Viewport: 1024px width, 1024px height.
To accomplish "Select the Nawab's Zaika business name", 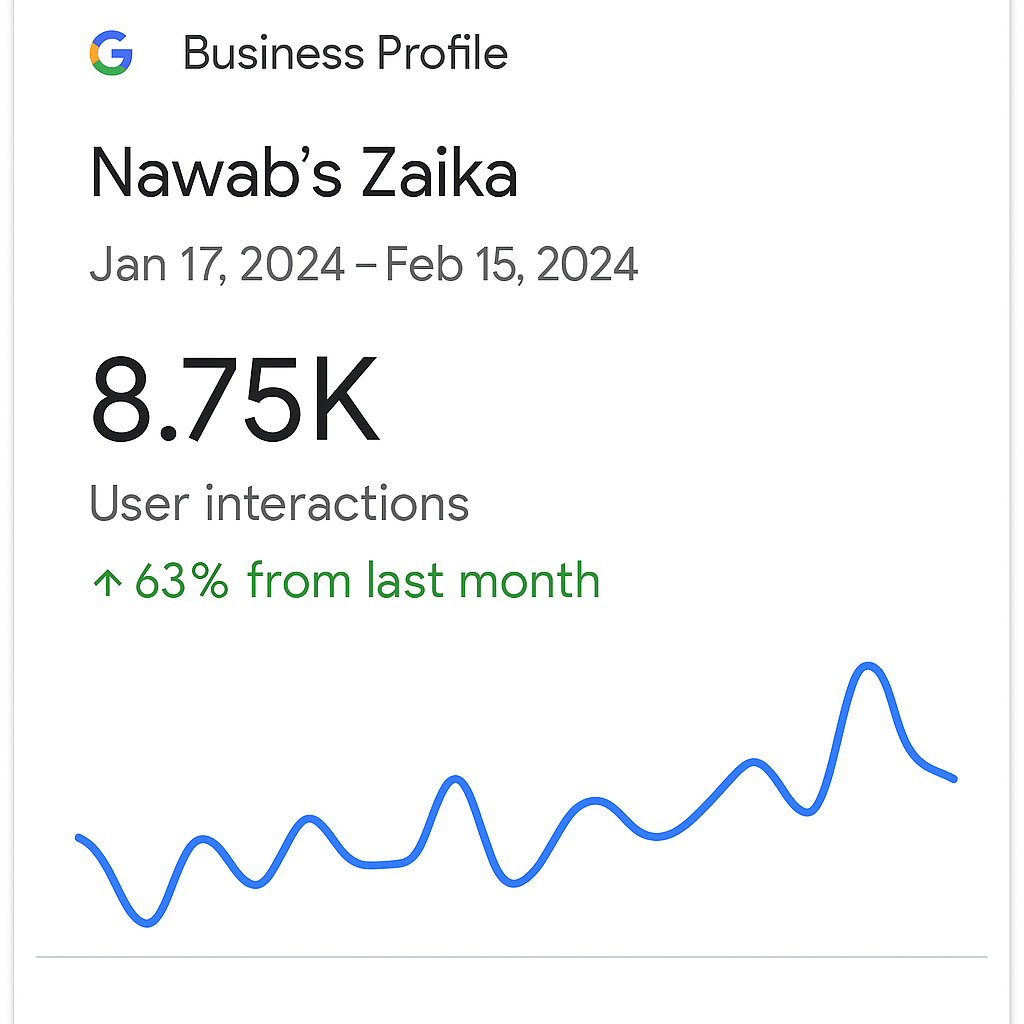I will coord(303,173).
